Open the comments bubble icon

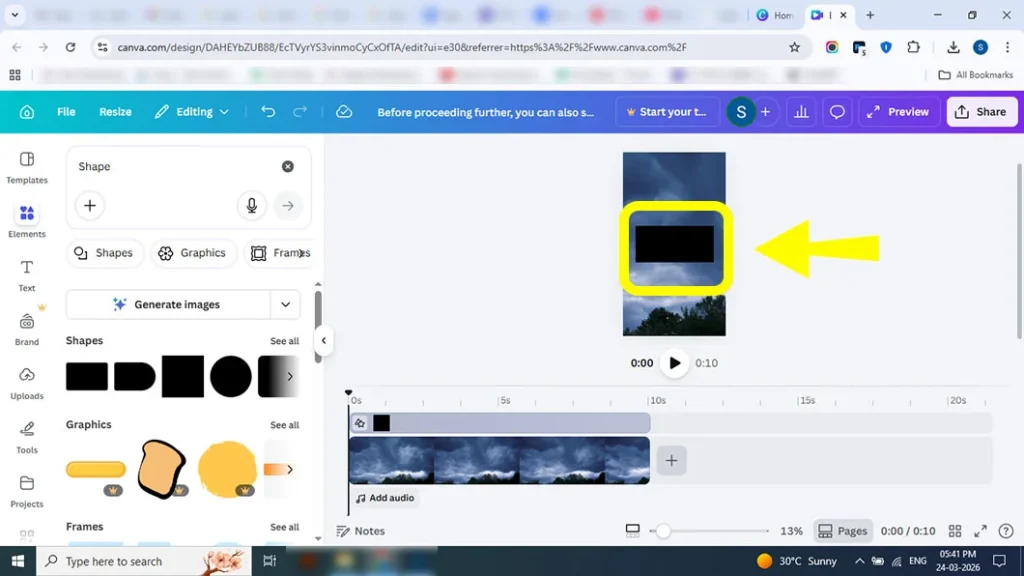tap(837, 111)
